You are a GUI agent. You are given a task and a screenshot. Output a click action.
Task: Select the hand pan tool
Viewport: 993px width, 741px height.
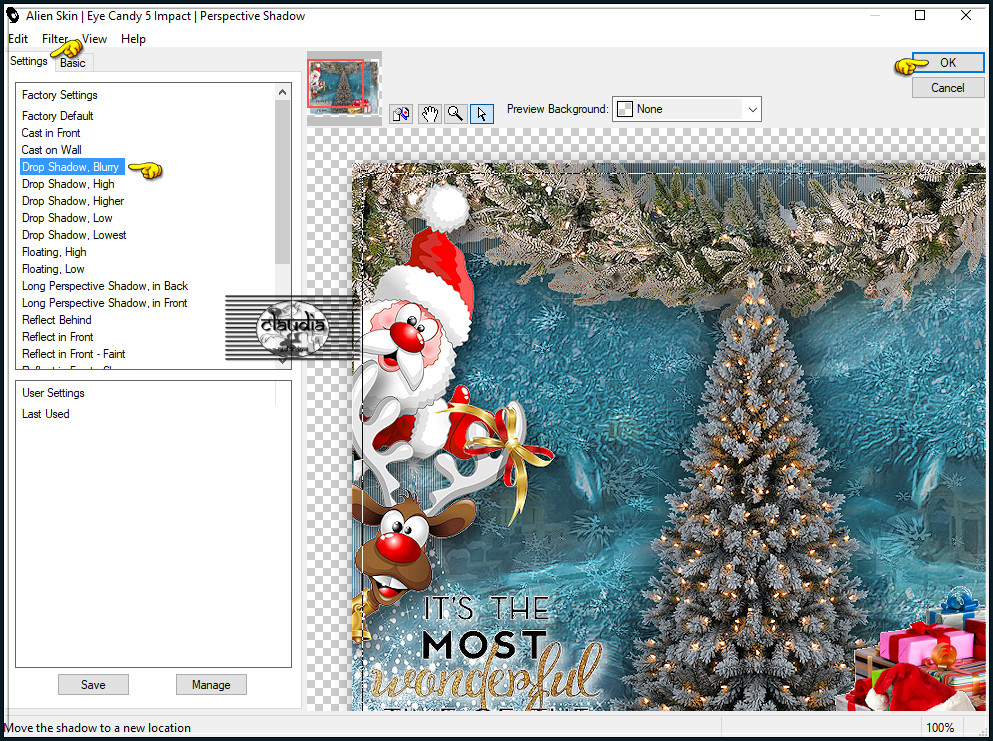430,113
